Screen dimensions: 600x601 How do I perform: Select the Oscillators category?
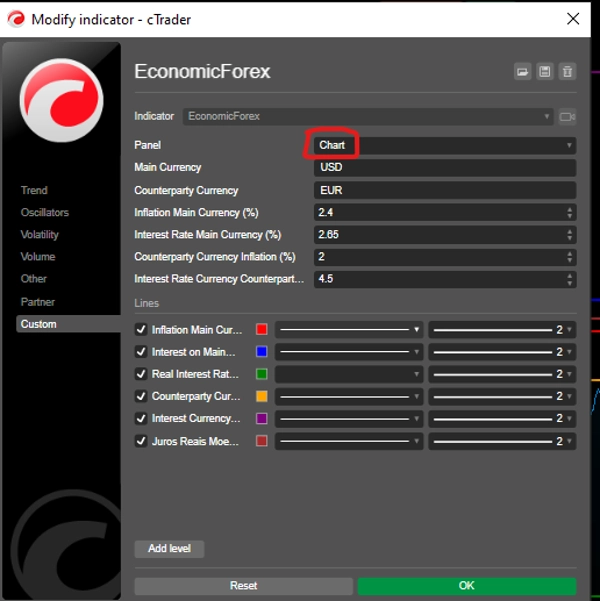pos(44,212)
